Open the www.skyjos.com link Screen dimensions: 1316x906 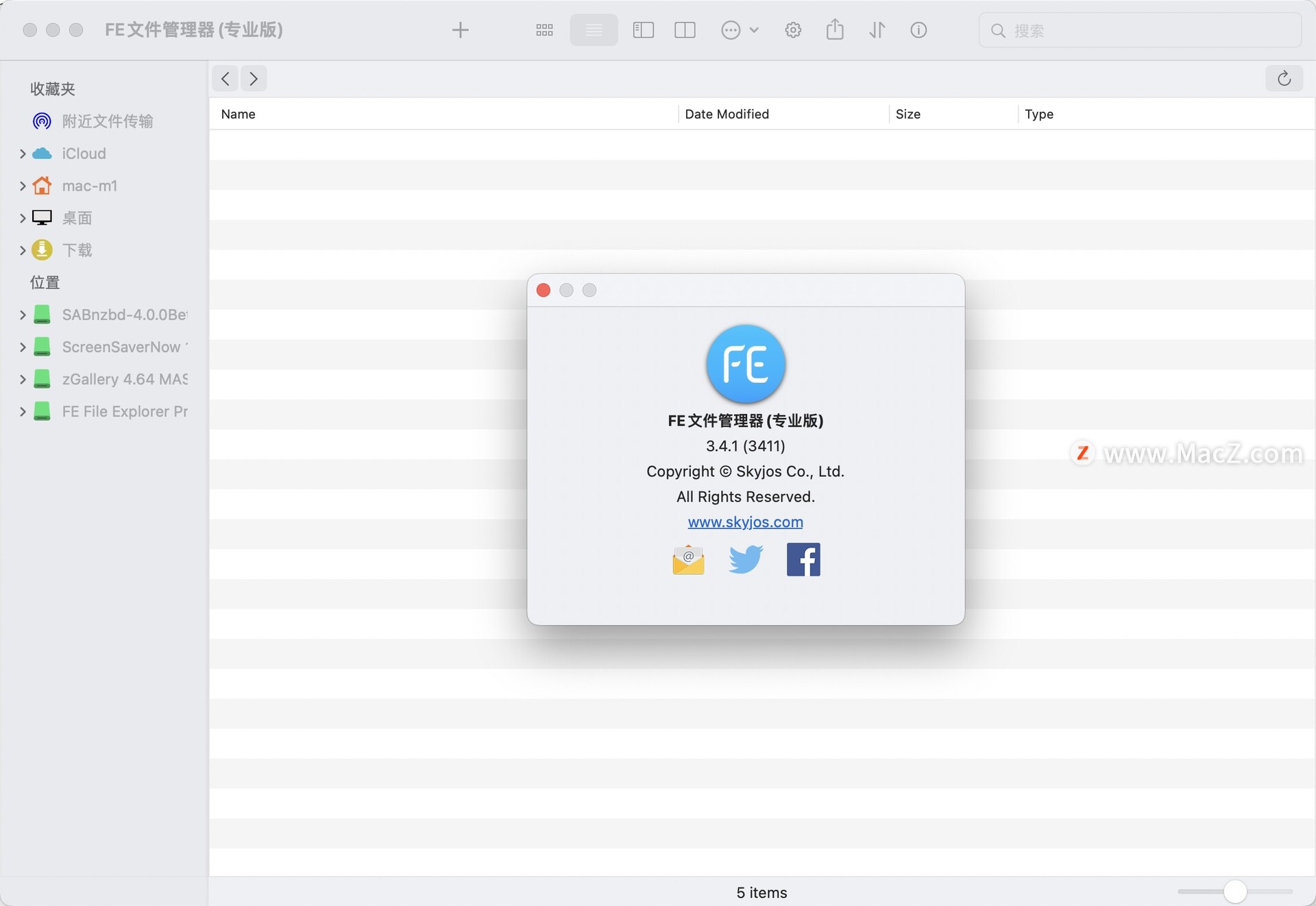745,522
